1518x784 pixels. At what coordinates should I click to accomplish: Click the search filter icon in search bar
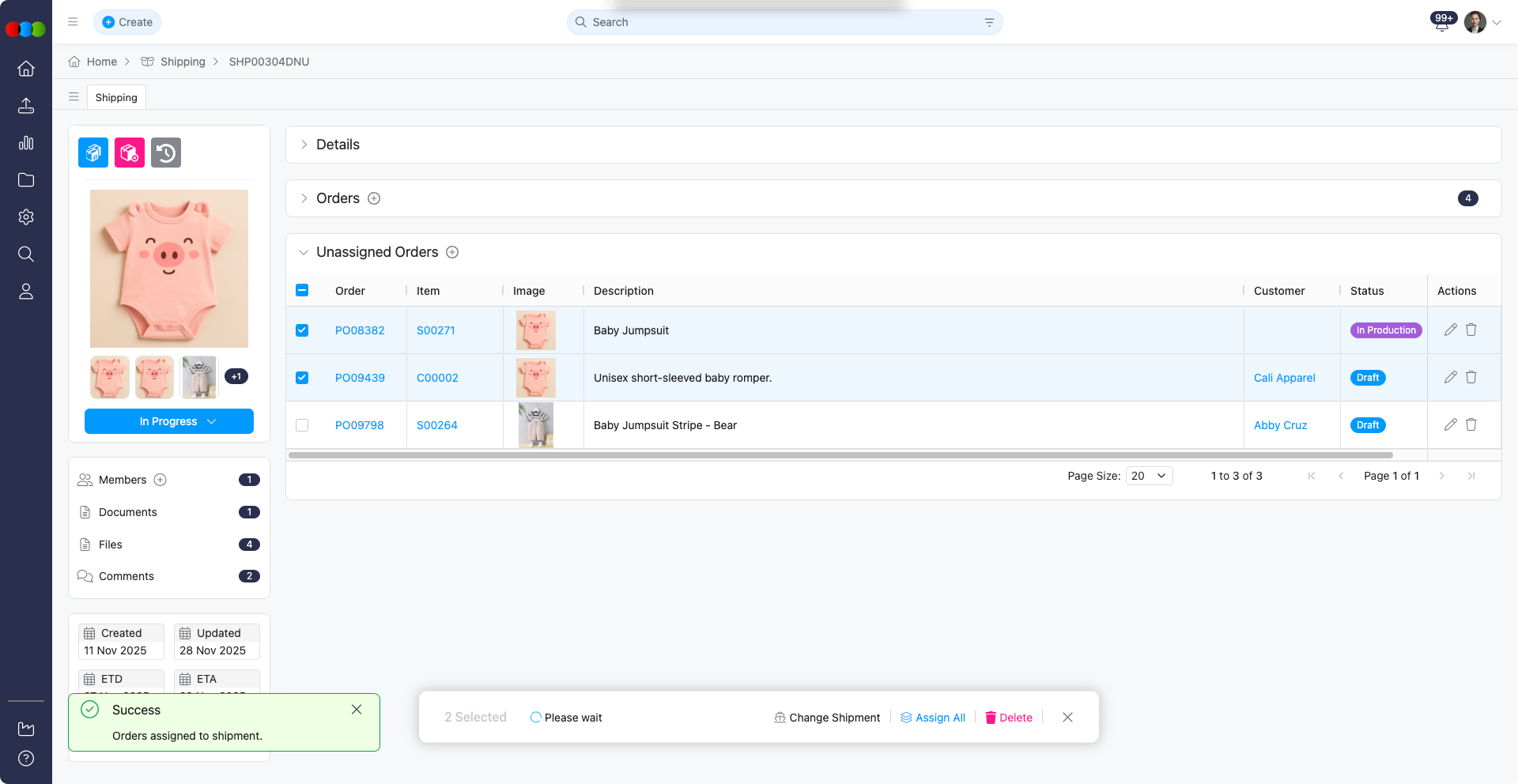[989, 22]
